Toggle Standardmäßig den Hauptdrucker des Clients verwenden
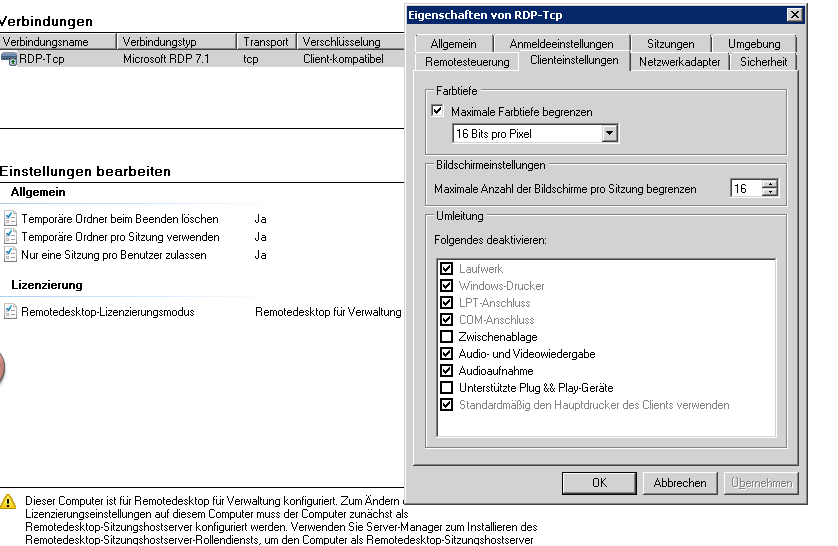This screenshot has height=546, width=838. (446, 404)
